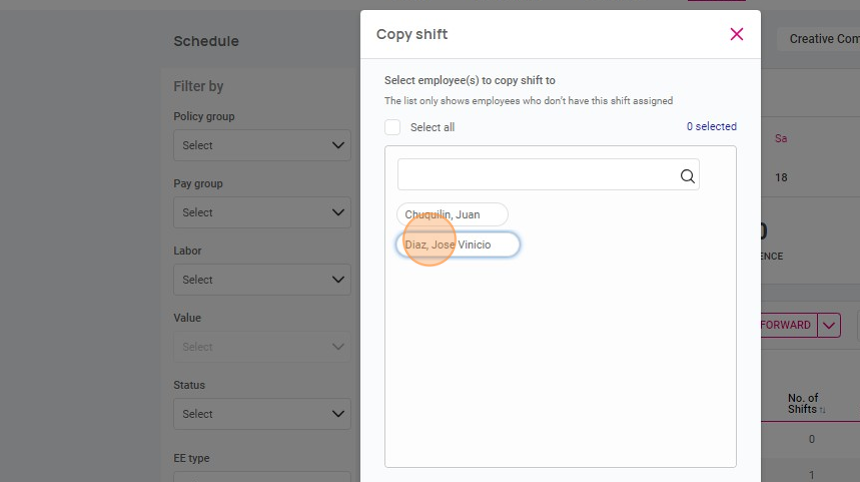Image resolution: width=860 pixels, height=482 pixels.
Task: Select employee Diaz, Jose Vinicio
Action: pyautogui.click(x=458, y=245)
